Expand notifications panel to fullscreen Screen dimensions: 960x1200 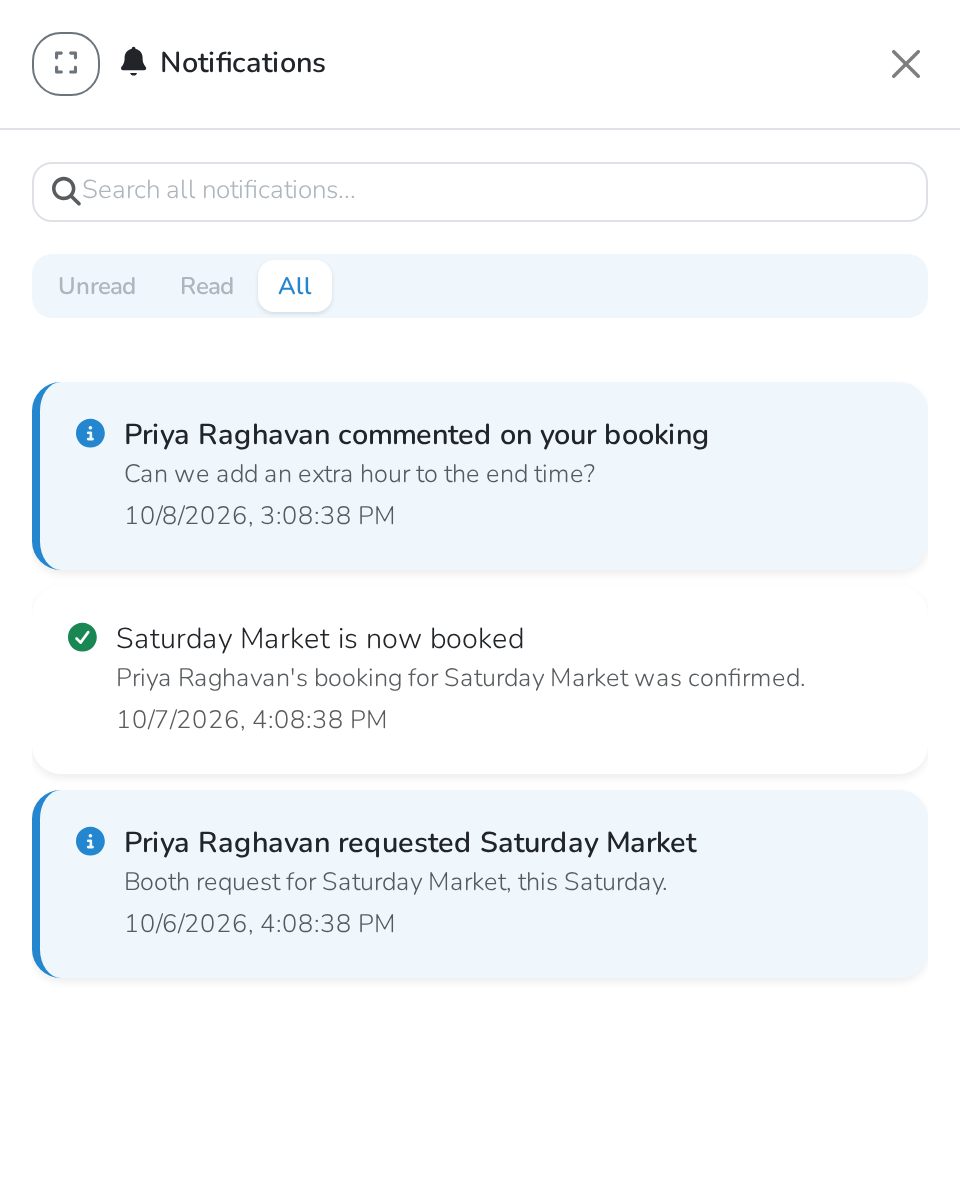click(66, 64)
